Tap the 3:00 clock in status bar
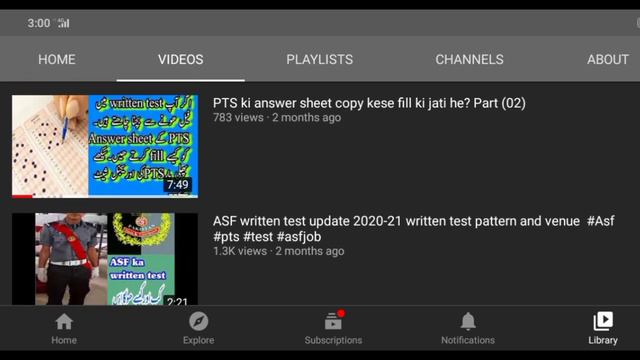Viewport: 640px width, 360px height. coord(39,23)
